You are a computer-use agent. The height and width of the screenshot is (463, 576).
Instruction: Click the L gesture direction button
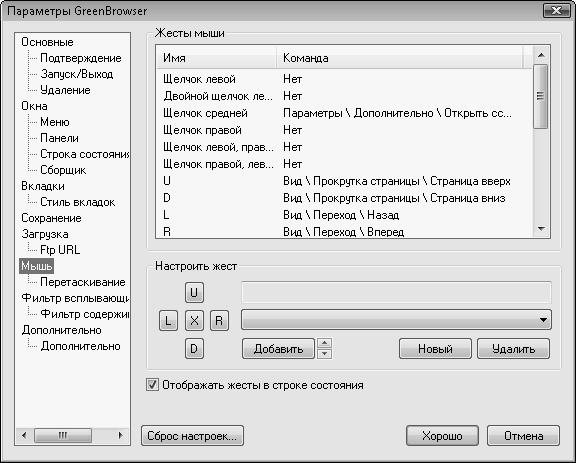168,320
